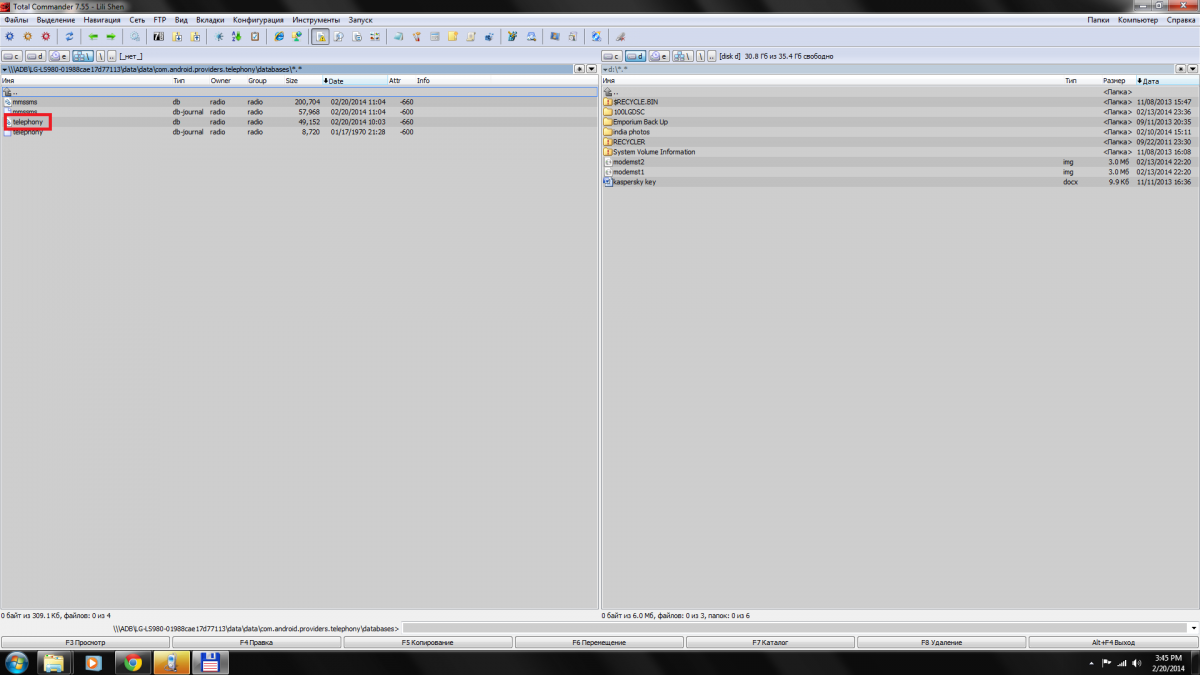Open the Emporium Back Up folder
Image resolution: width=1200 pixels, height=675 pixels.
tap(640, 122)
